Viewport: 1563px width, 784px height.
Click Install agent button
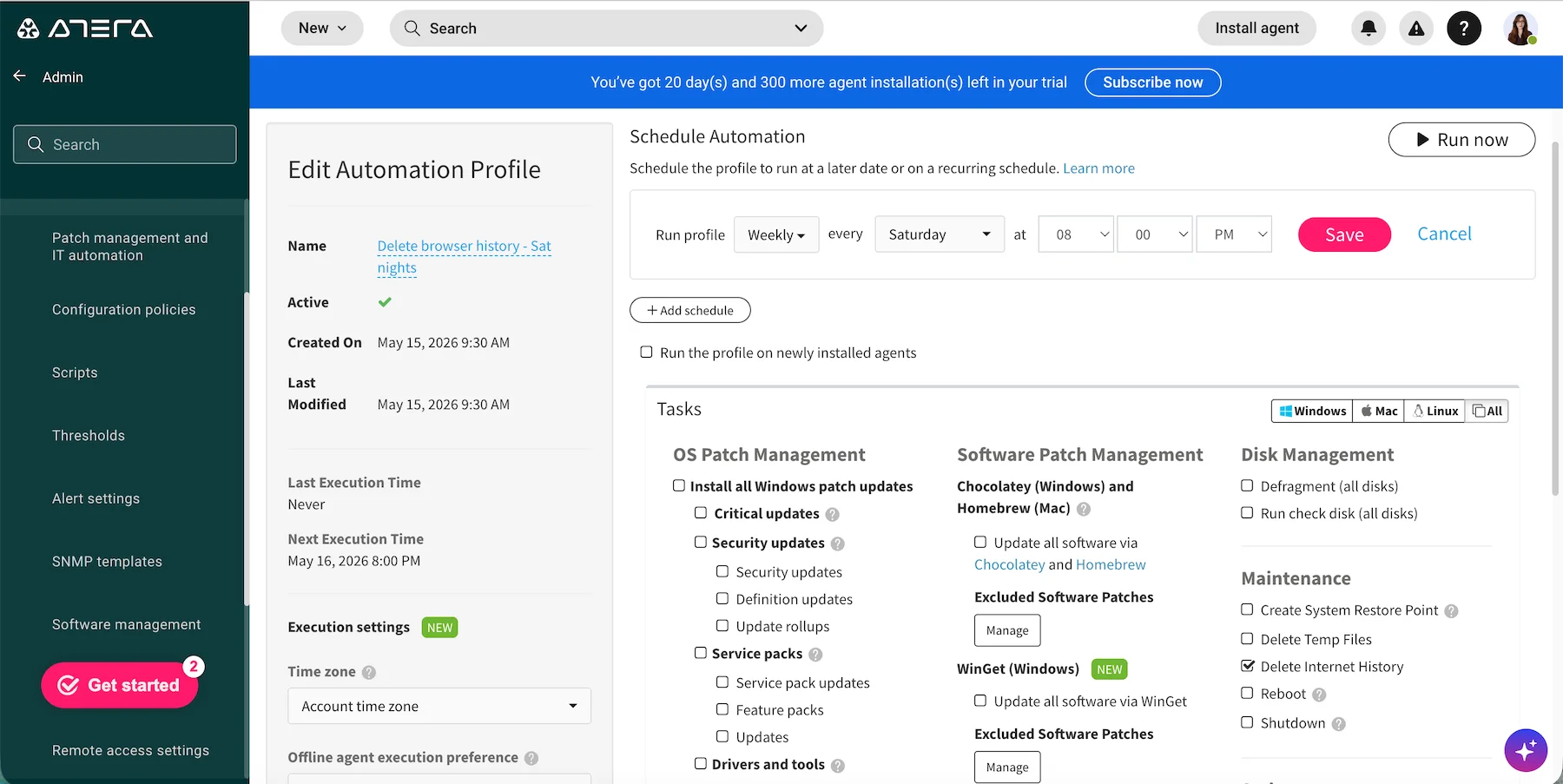pos(1256,28)
